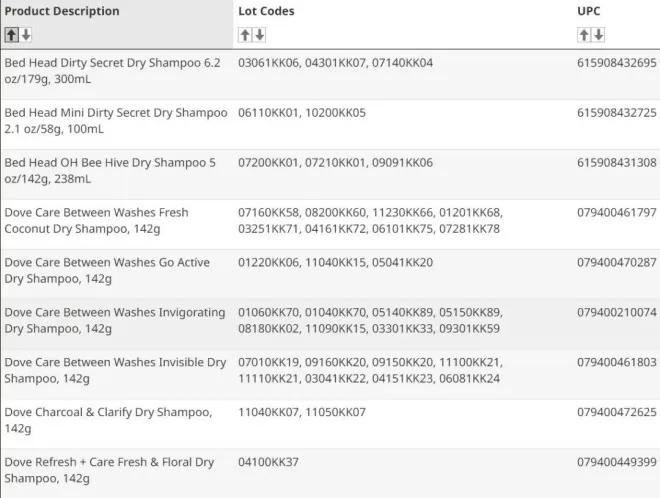
Task: Select Bed Head OH Bee Hive row
Action: pos(330,174)
